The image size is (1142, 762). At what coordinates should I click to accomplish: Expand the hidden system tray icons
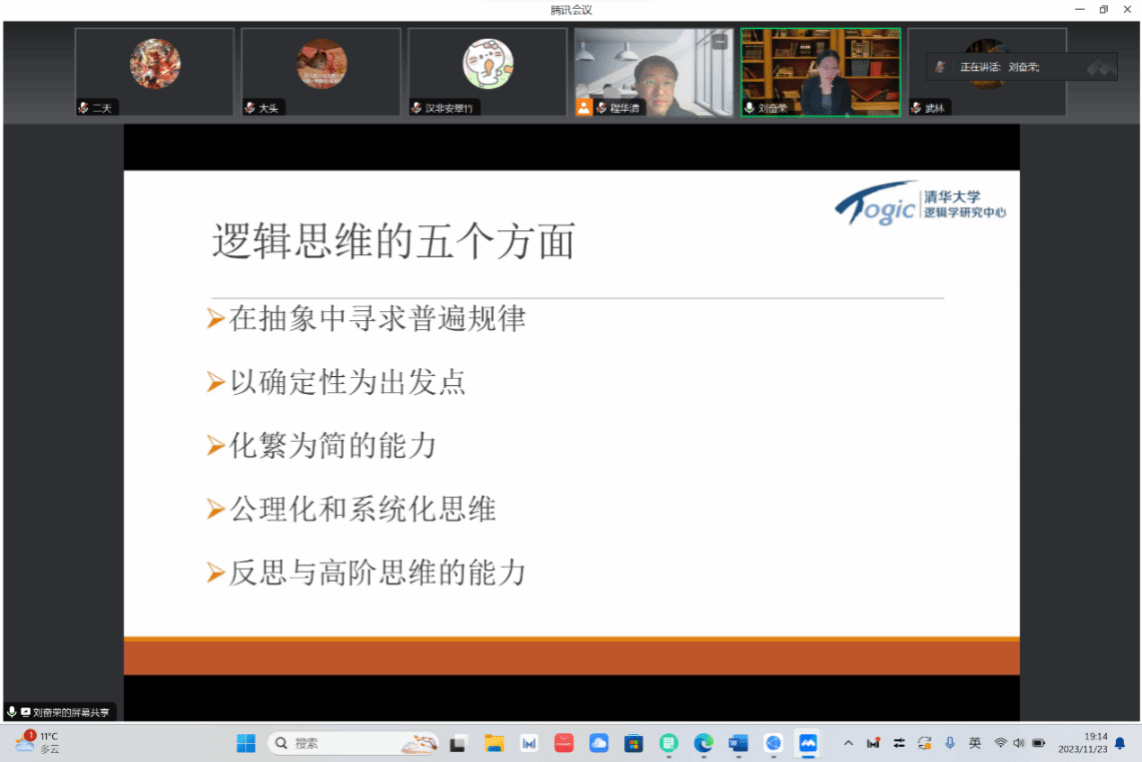click(849, 743)
